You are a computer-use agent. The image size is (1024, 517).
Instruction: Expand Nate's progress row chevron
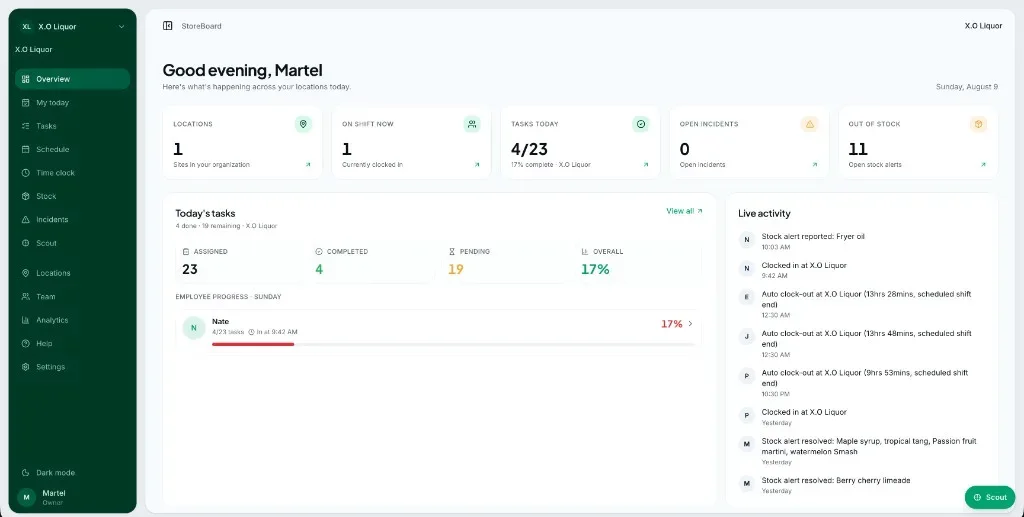[x=691, y=324]
